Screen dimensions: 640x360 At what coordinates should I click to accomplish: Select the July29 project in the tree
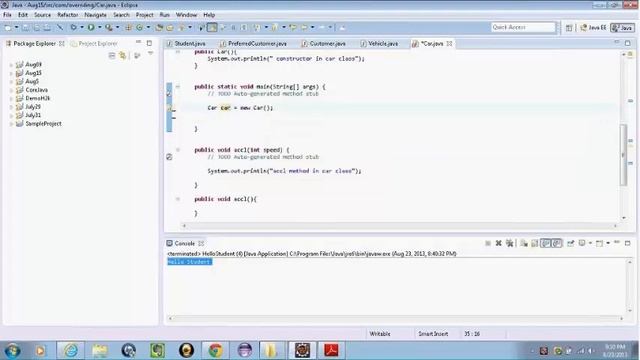pos(33,107)
